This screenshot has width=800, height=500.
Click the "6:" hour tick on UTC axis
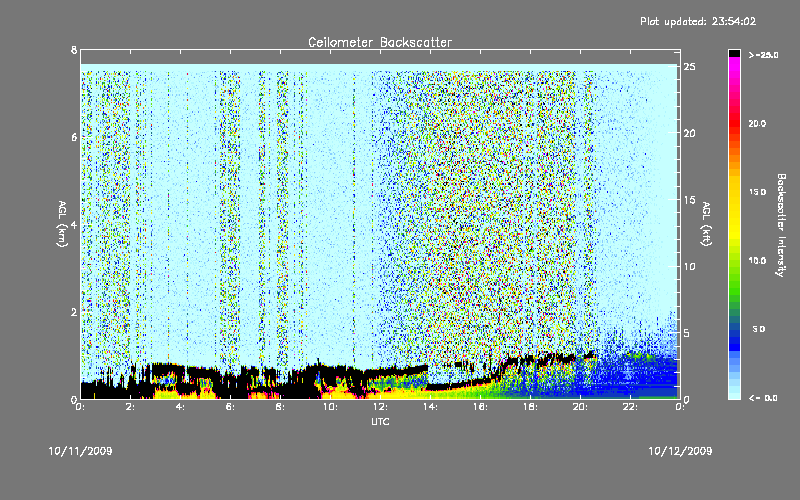(x=230, y=407)
